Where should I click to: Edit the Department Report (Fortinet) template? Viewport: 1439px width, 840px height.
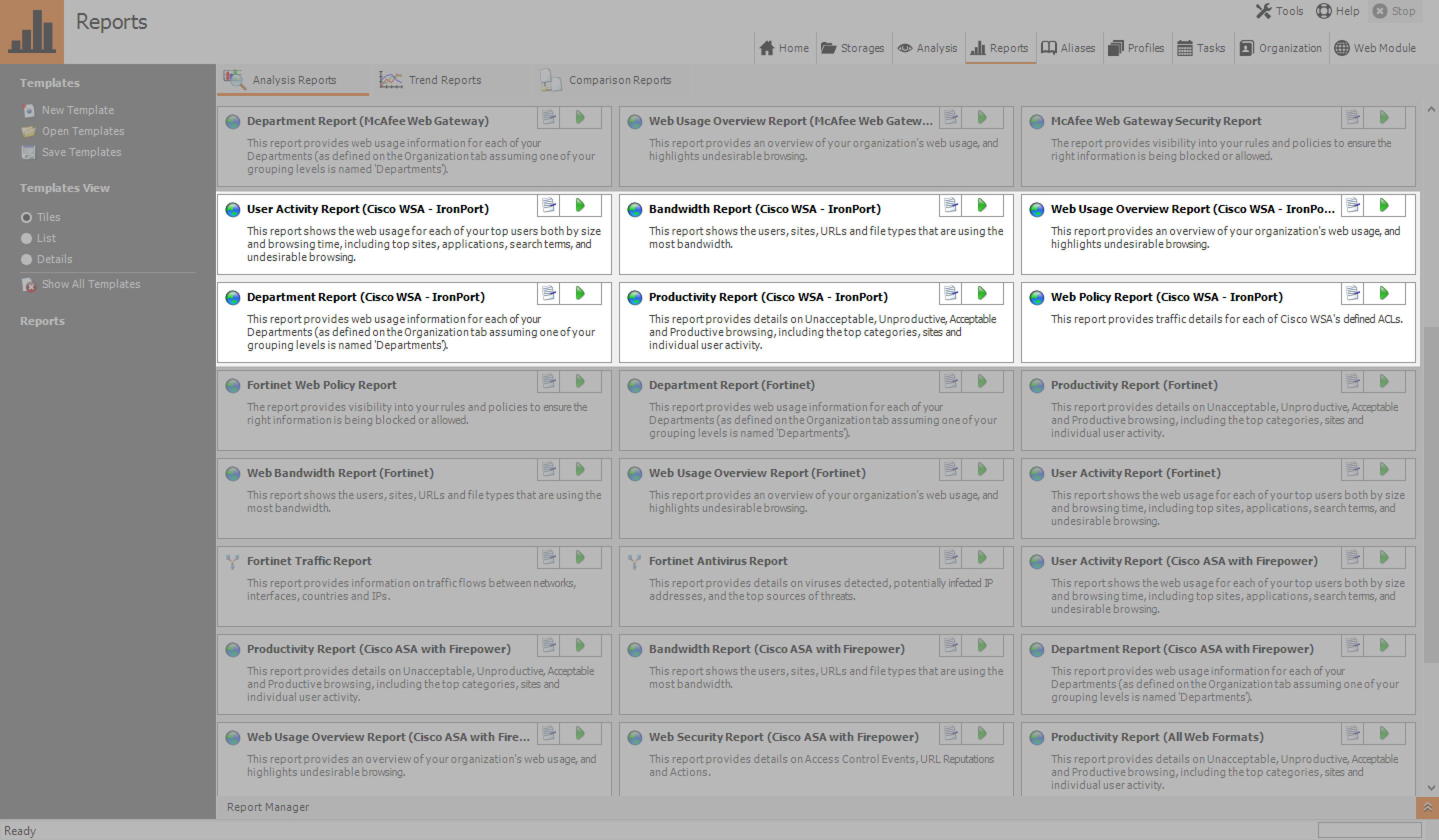(x=951, y=381)
